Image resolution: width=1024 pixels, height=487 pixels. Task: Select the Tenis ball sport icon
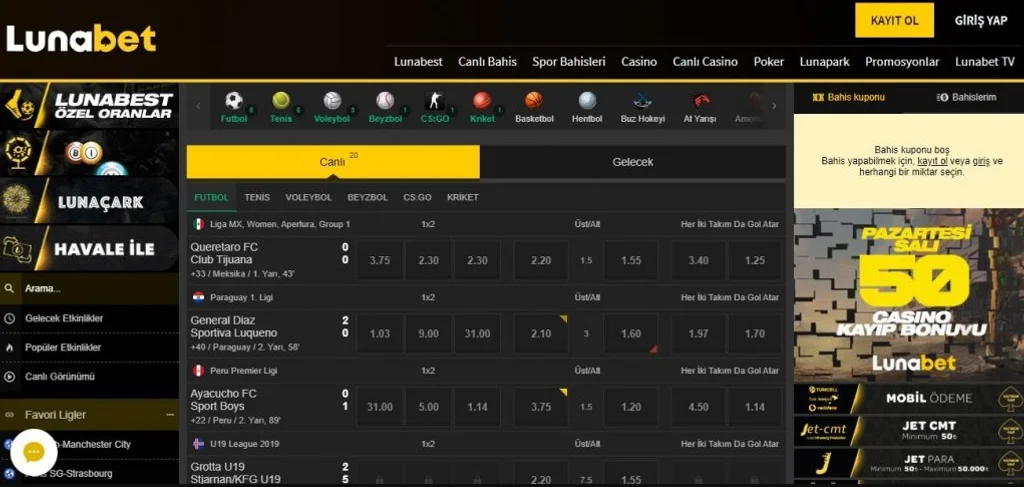click(281, 101)
